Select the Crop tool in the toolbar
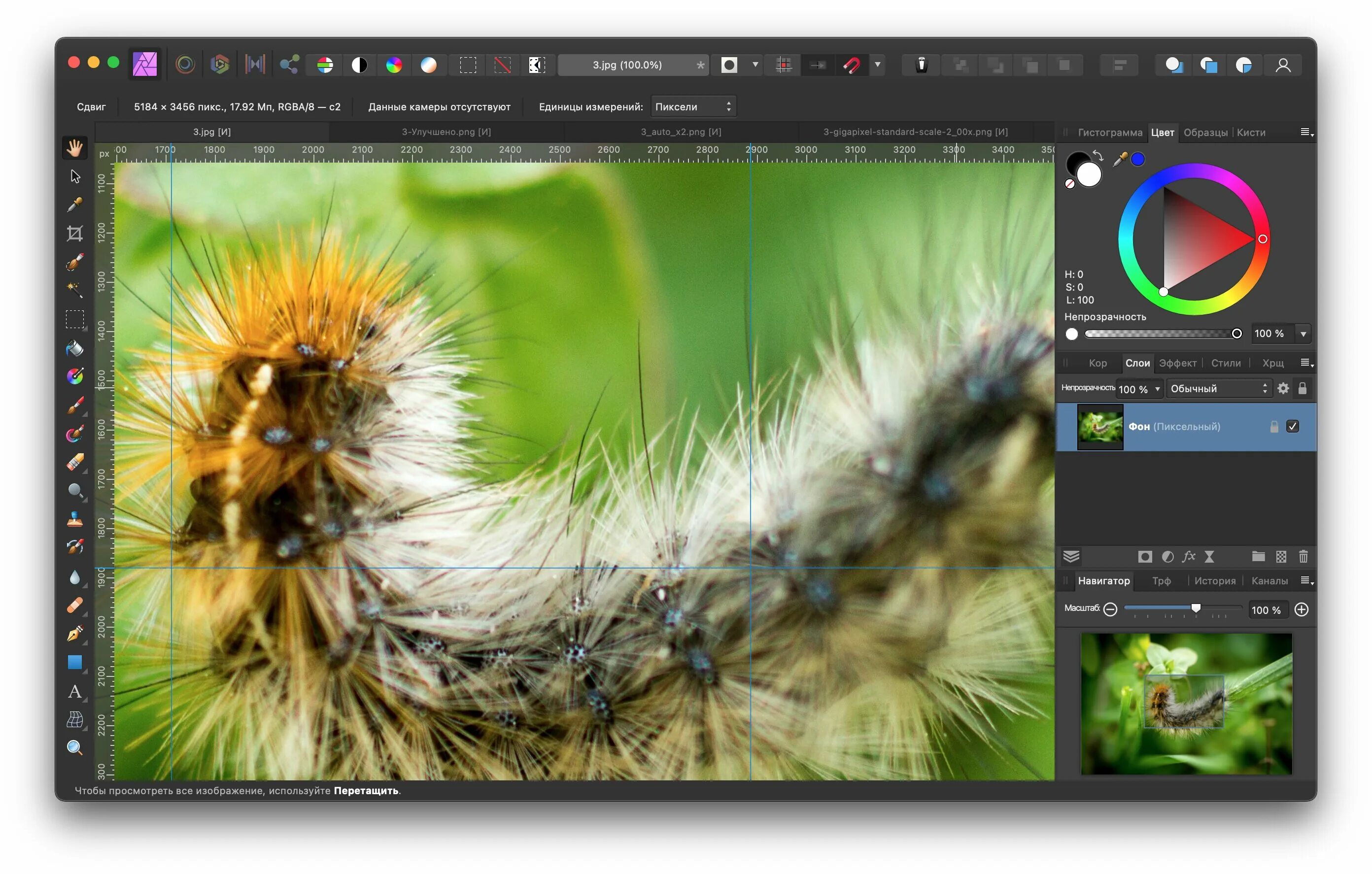 coord(74,233)
